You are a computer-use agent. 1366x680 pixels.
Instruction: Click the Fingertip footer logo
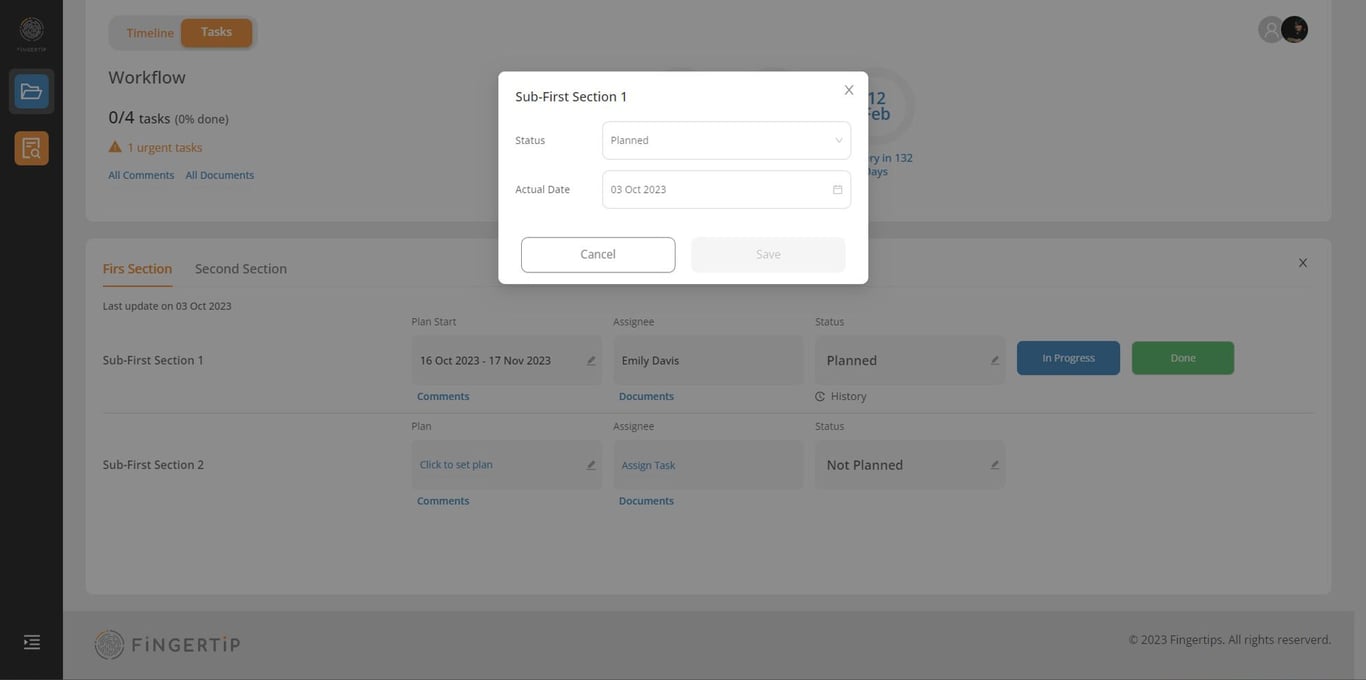click(167, 645)
